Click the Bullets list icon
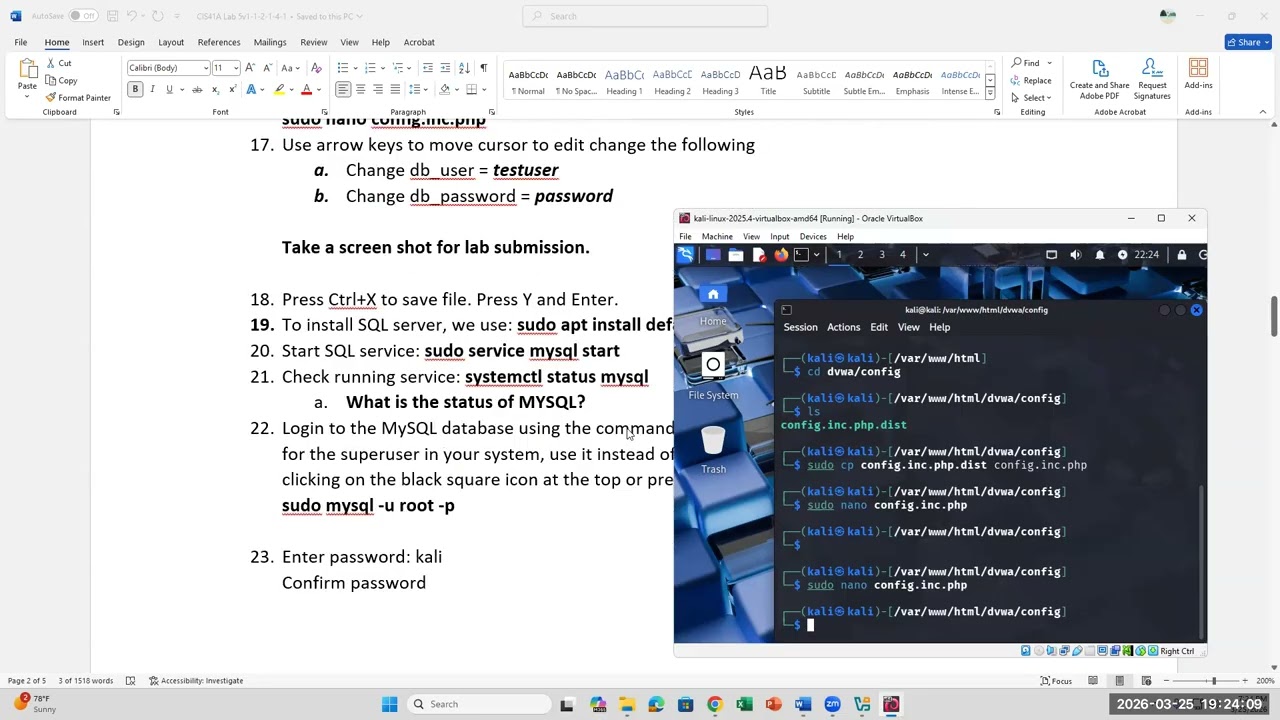Viewport: 1280px width, 720px height. tap(342, 68)
